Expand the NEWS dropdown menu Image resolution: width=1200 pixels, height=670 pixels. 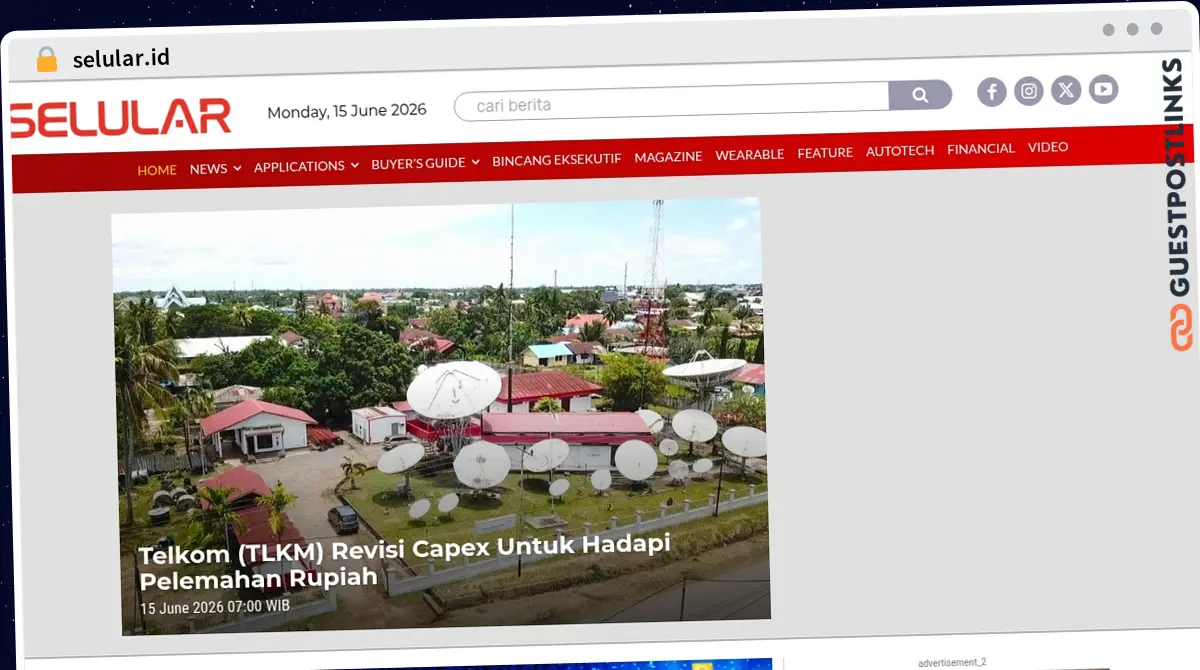215,169
